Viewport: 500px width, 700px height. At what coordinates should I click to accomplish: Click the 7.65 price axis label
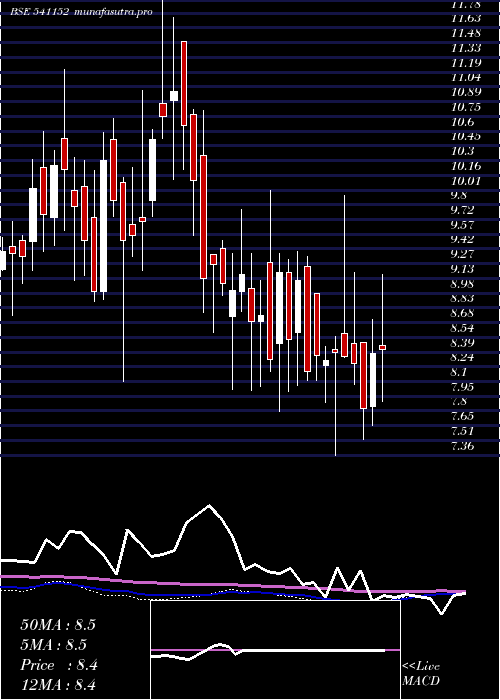click(462, 416)
